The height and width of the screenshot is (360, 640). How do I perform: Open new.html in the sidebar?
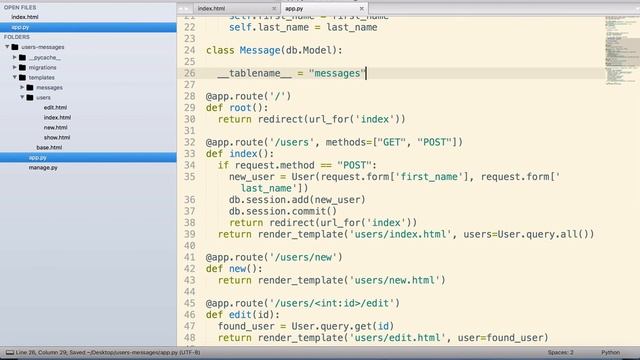56,127
